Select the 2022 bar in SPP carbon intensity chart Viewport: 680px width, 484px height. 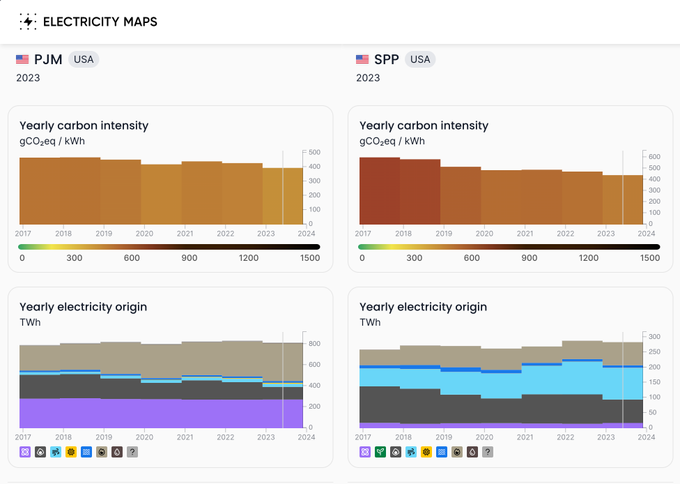(582, 198)
